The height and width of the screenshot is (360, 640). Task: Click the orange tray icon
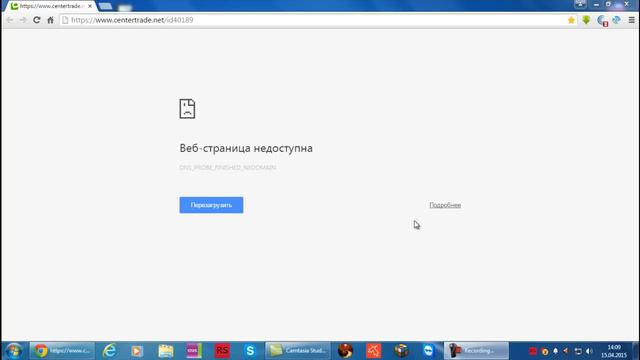(544, 351)
